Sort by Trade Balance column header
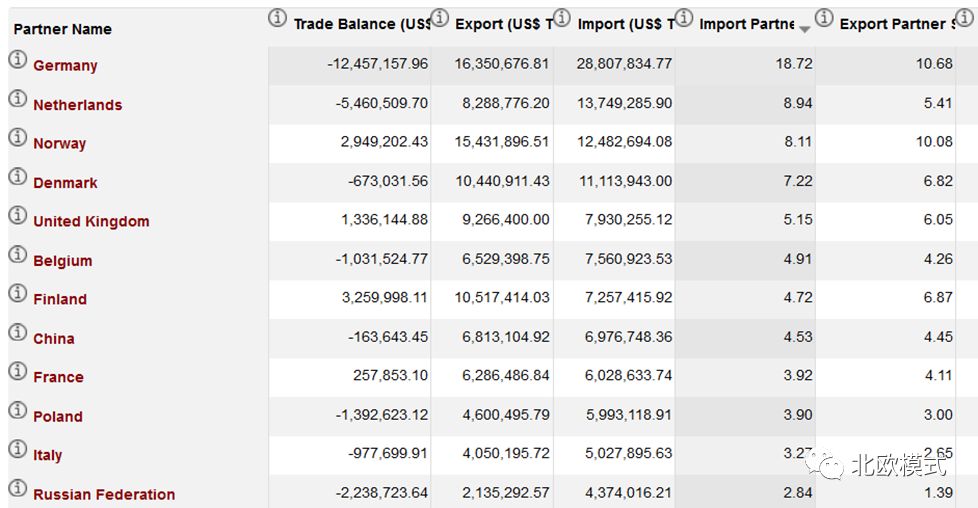 (361, 24)
